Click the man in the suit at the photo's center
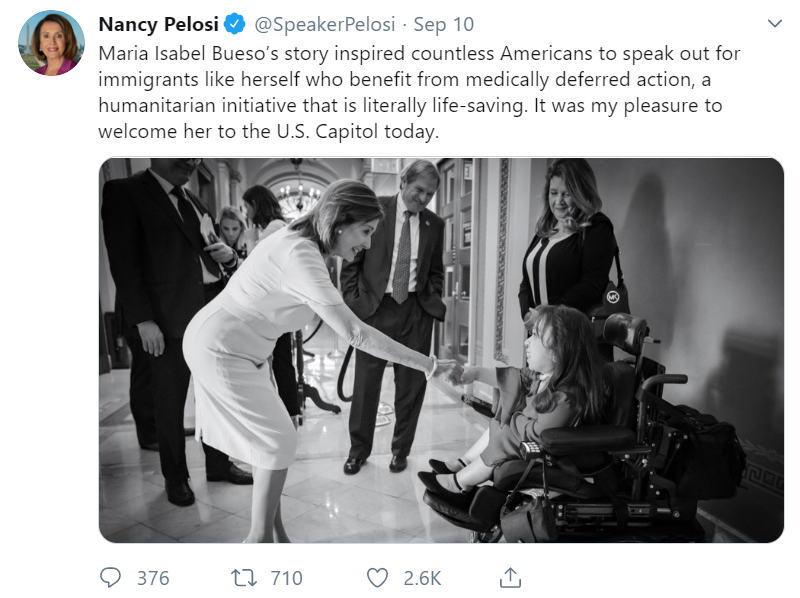Screen dimensions: 800x598 click(400, 290)
